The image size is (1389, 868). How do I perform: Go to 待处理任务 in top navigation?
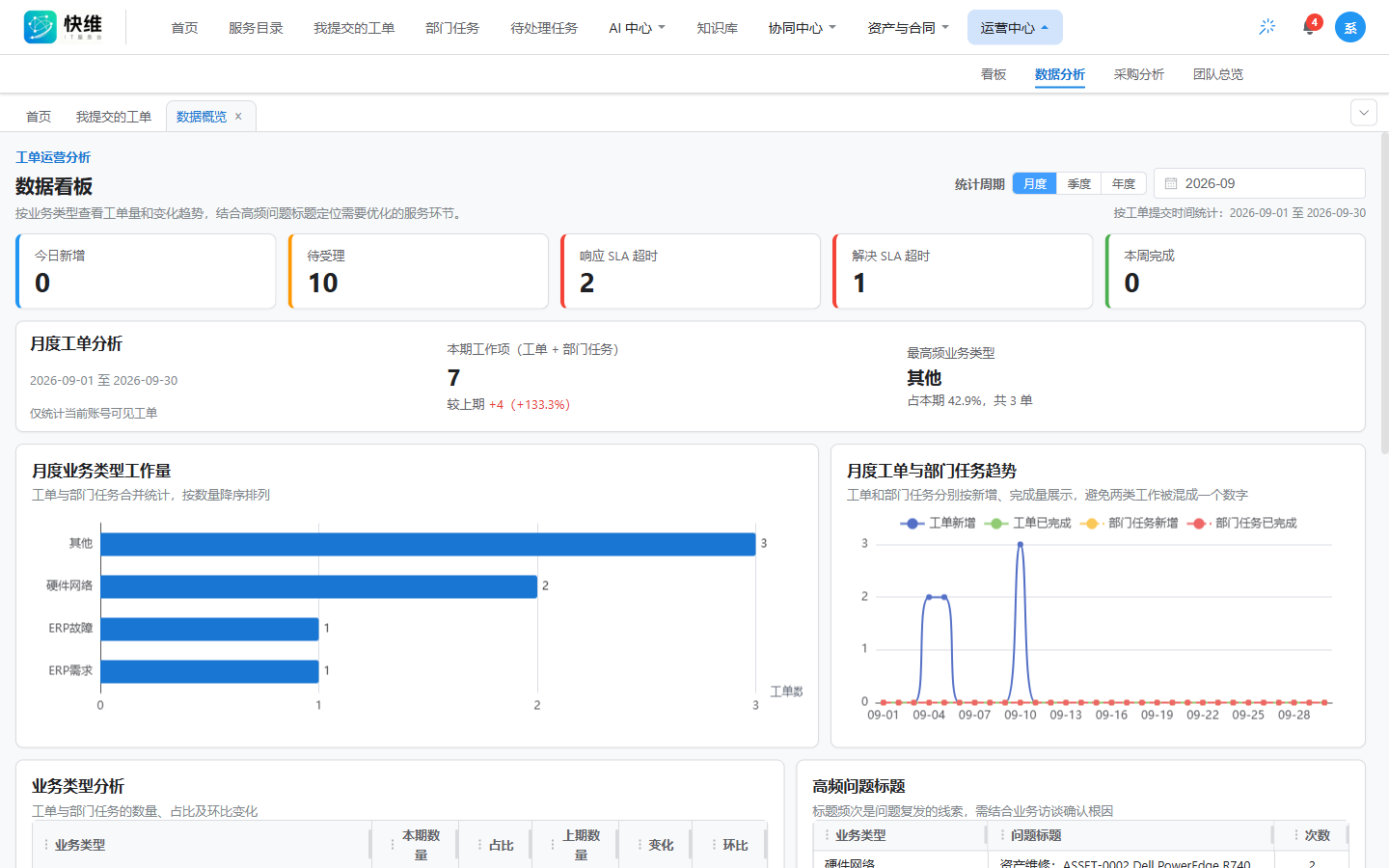544,28
